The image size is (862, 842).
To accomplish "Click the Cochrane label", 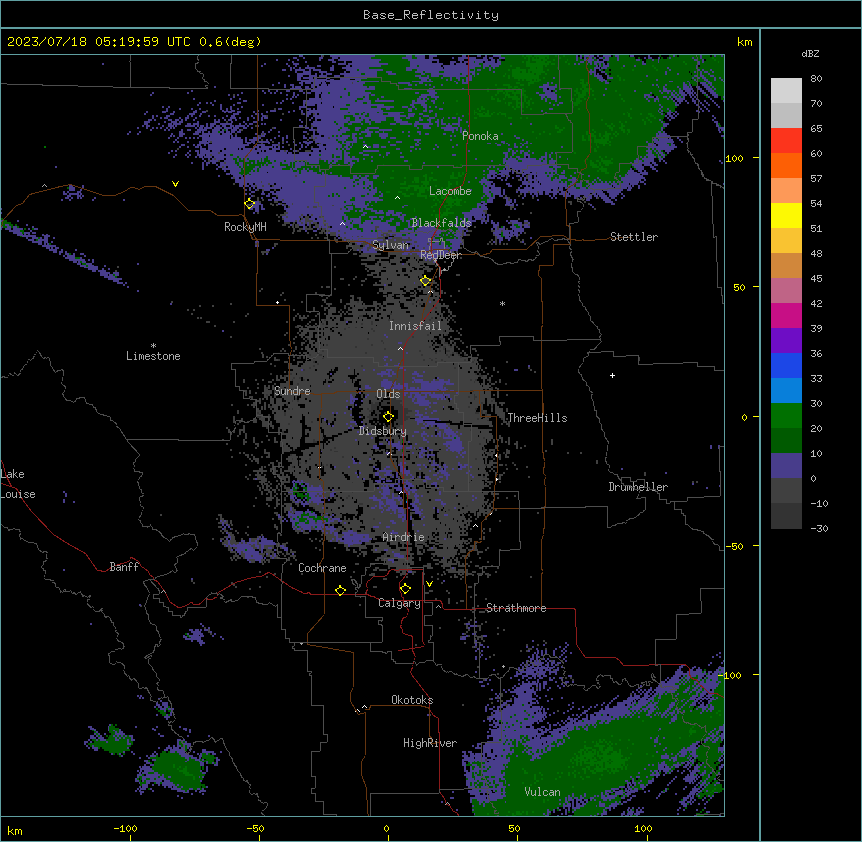I will (322, 568).
